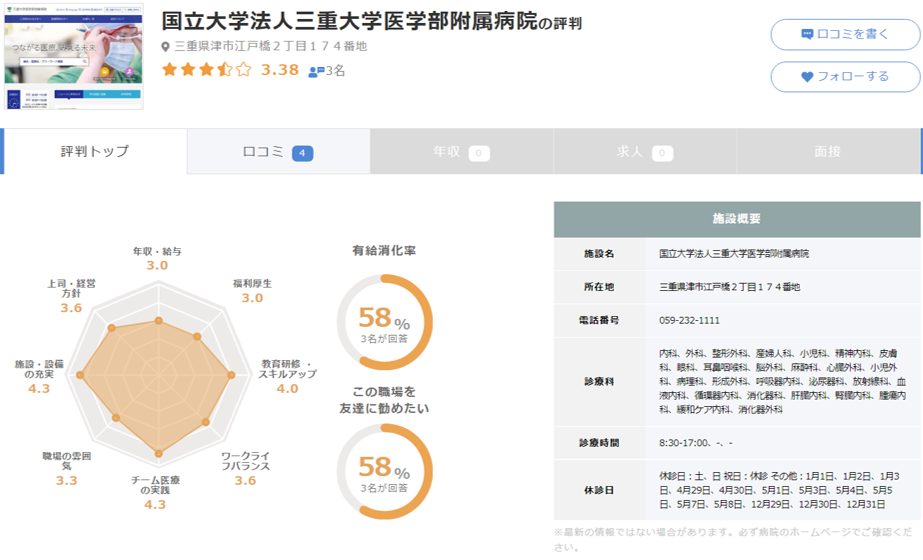This screenshot has height=560, width=923.
Task: Click the ワークライフバランス score 3.6
Action: click(x=245, y=481)
